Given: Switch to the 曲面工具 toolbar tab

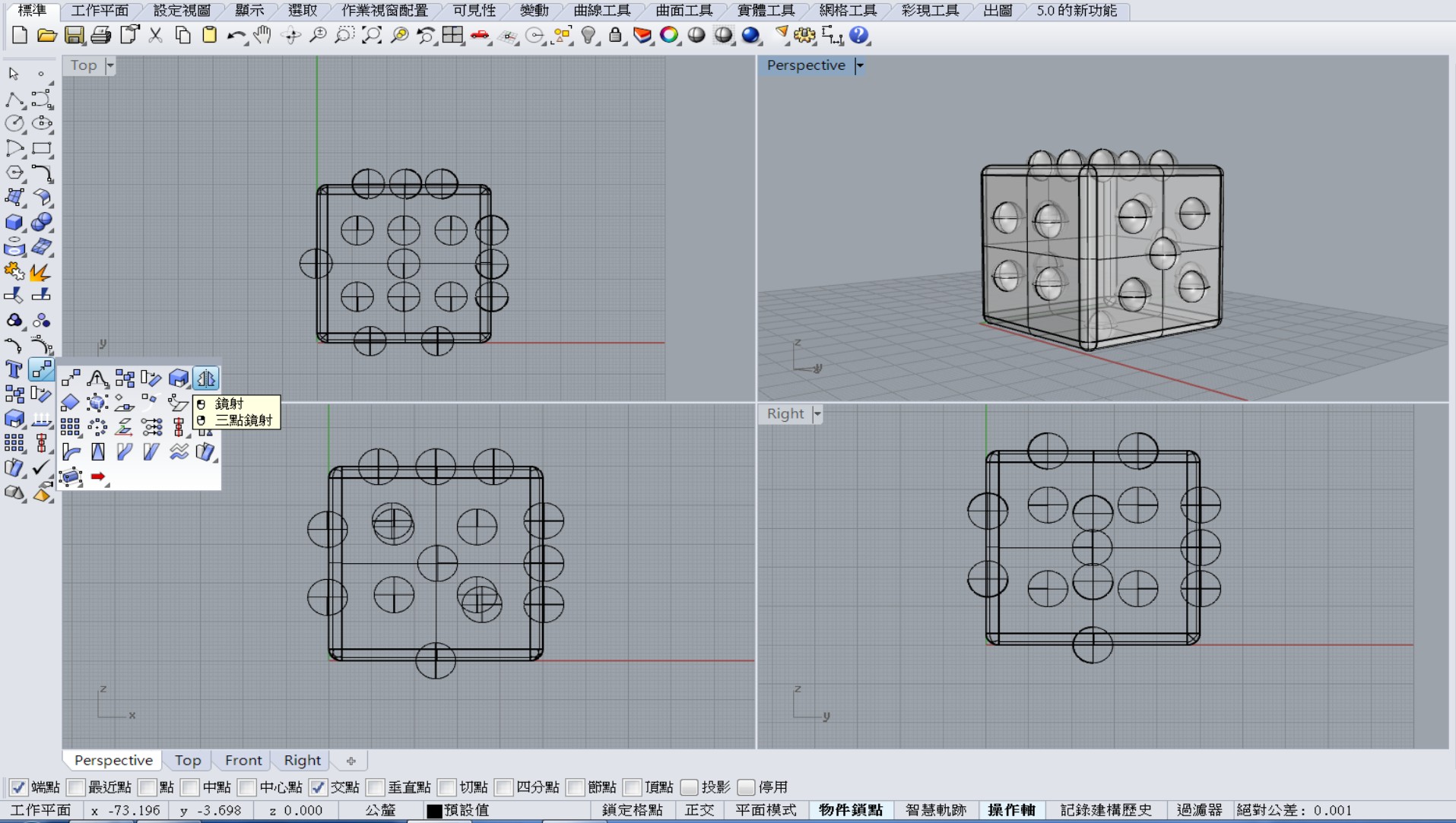Looking at the screenshot, I should [684, 11].
